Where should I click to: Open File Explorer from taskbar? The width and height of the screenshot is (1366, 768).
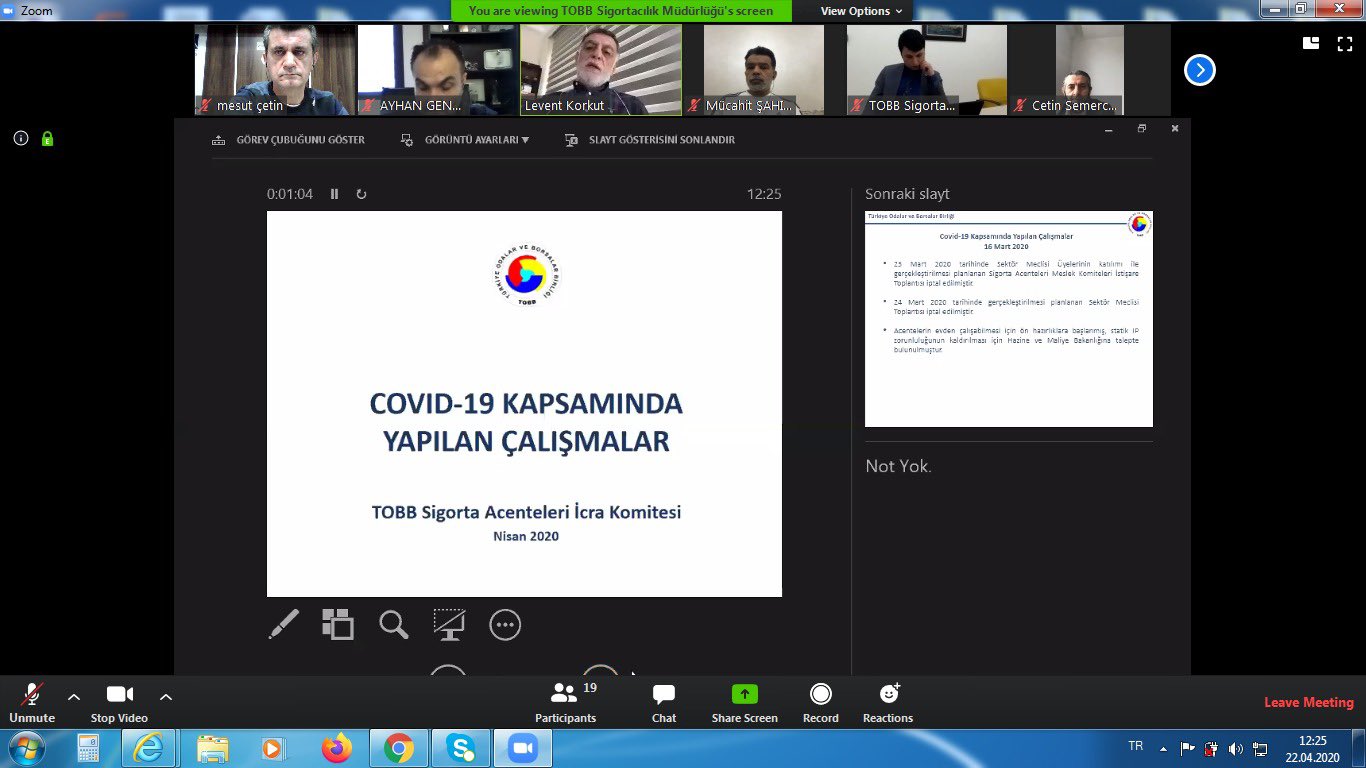(x=212, y=747)
